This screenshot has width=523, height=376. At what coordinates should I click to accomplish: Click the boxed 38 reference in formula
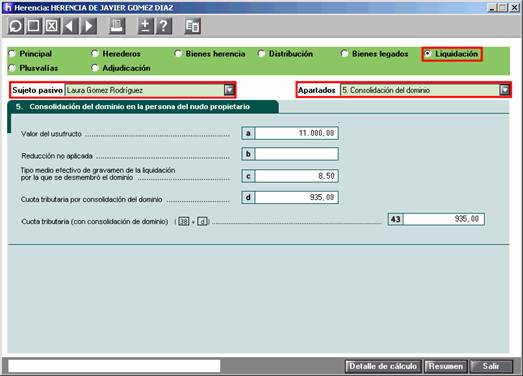[183, 221]
